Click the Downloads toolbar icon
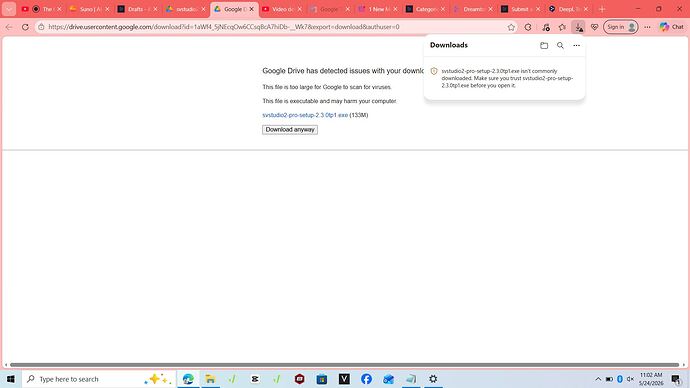The height and width of the screenshot is (388, 690). (x=579, y=27)
